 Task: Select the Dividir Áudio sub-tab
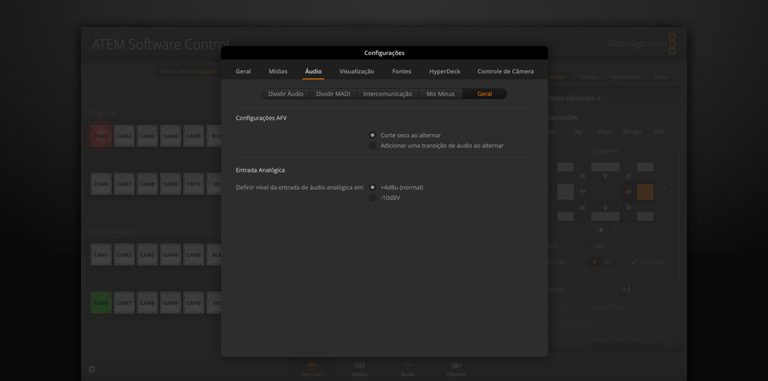(286, 94)
